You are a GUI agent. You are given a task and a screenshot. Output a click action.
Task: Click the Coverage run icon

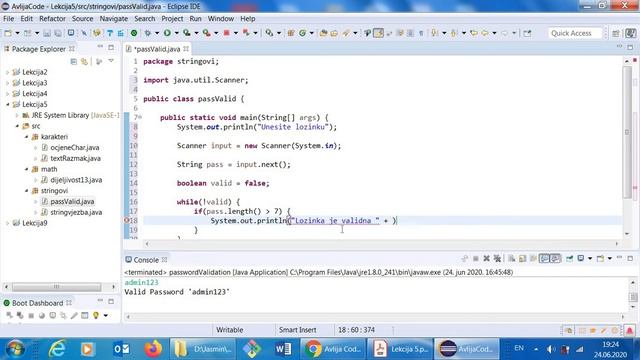(x=187, y=33)
